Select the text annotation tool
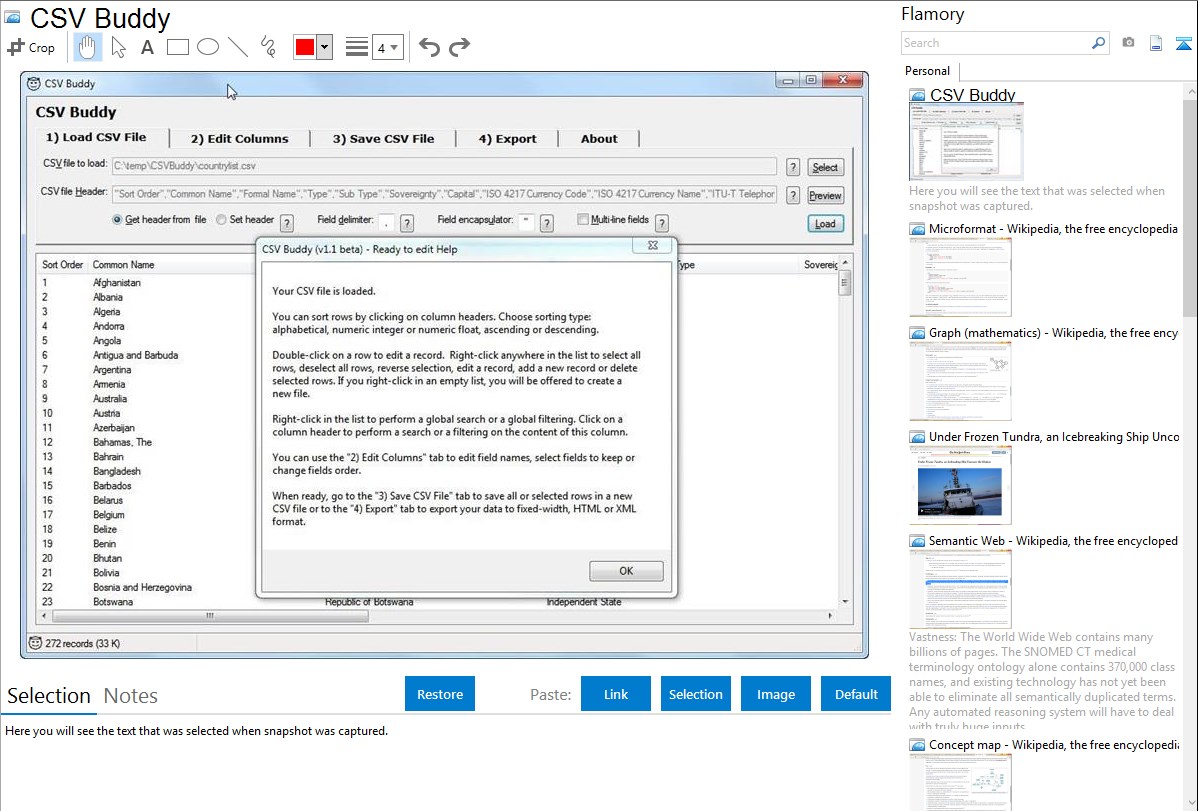Screen dimensions: 1198x811 pyautogui.click(x=147, y=47)
